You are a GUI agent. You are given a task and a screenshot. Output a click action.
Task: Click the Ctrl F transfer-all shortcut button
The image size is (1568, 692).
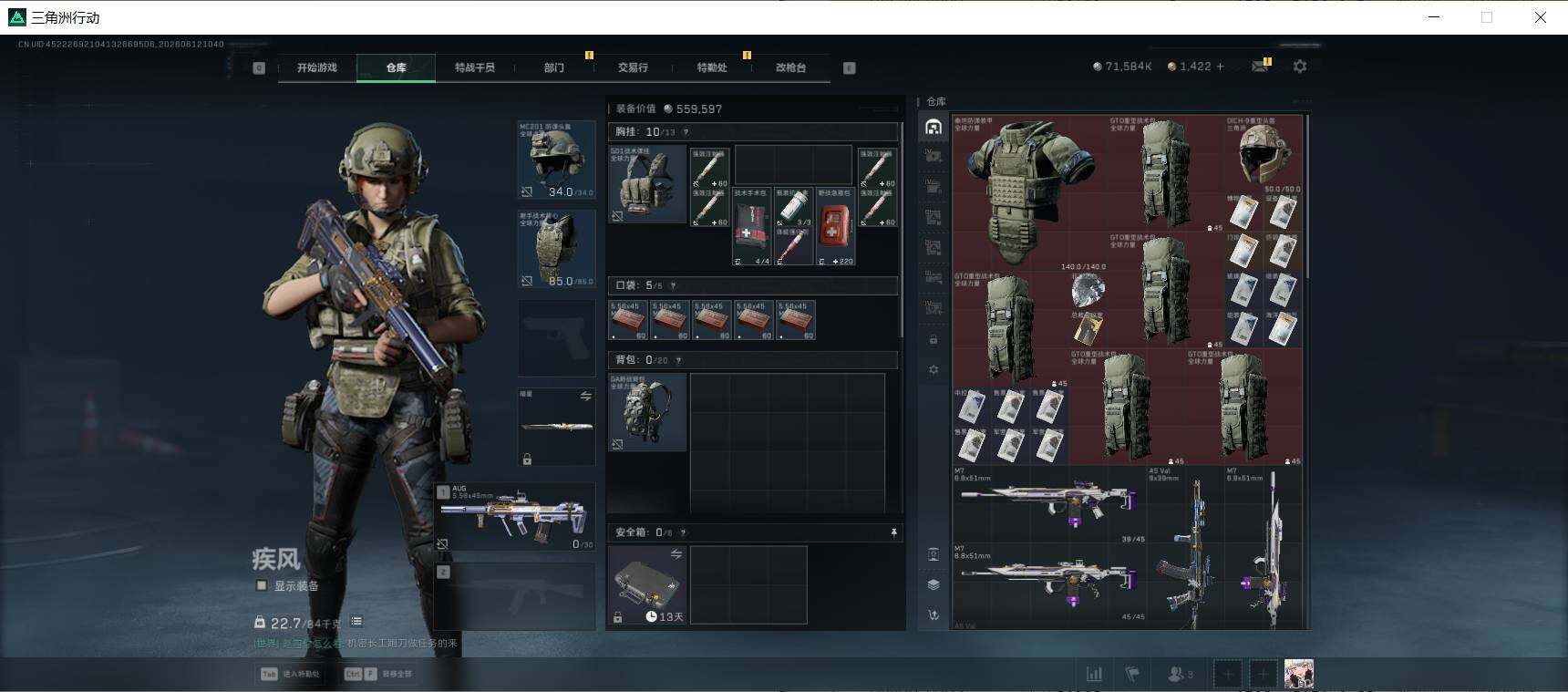(x=378, y=674)
